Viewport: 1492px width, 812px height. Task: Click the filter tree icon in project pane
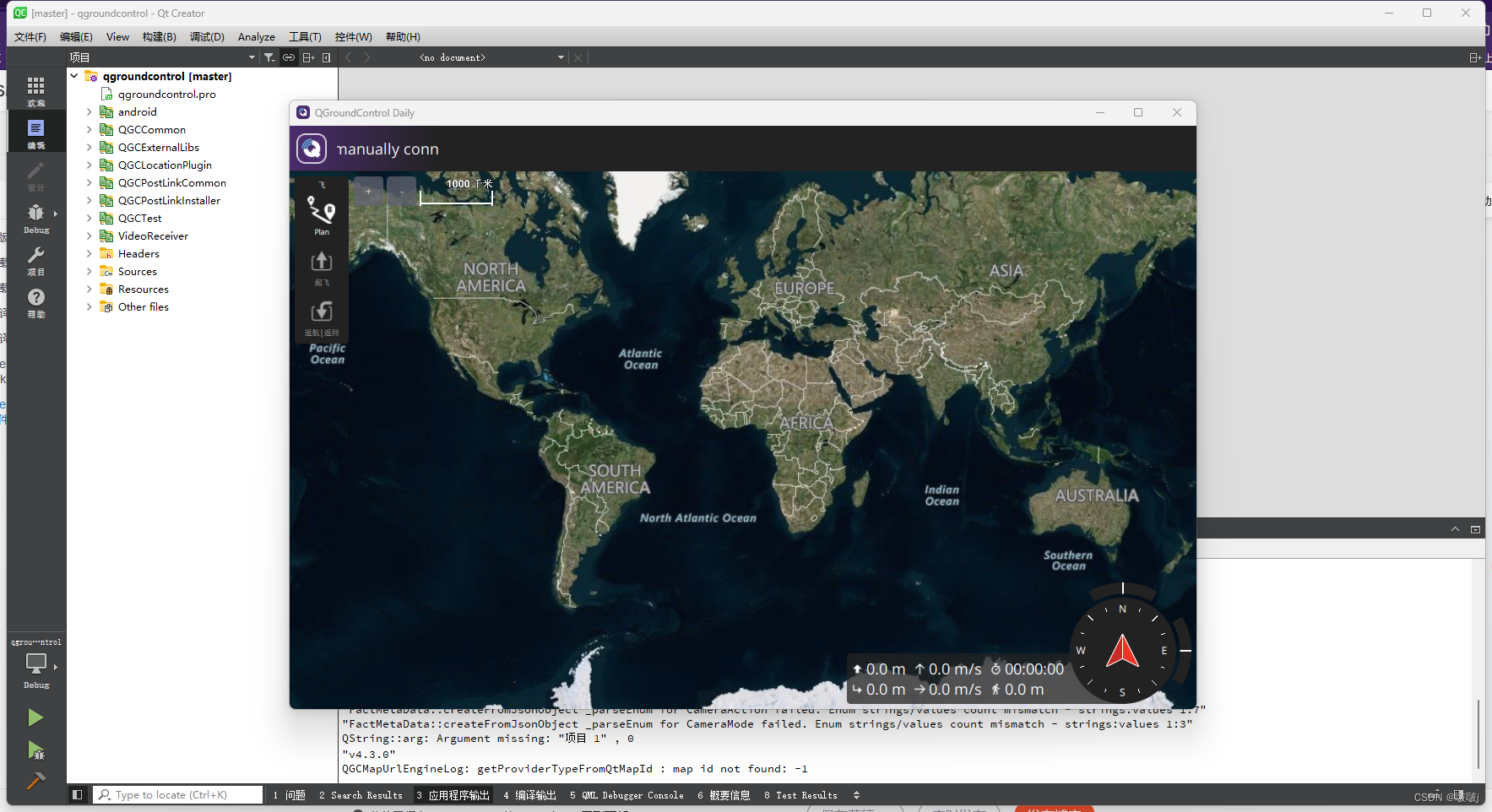269,57
